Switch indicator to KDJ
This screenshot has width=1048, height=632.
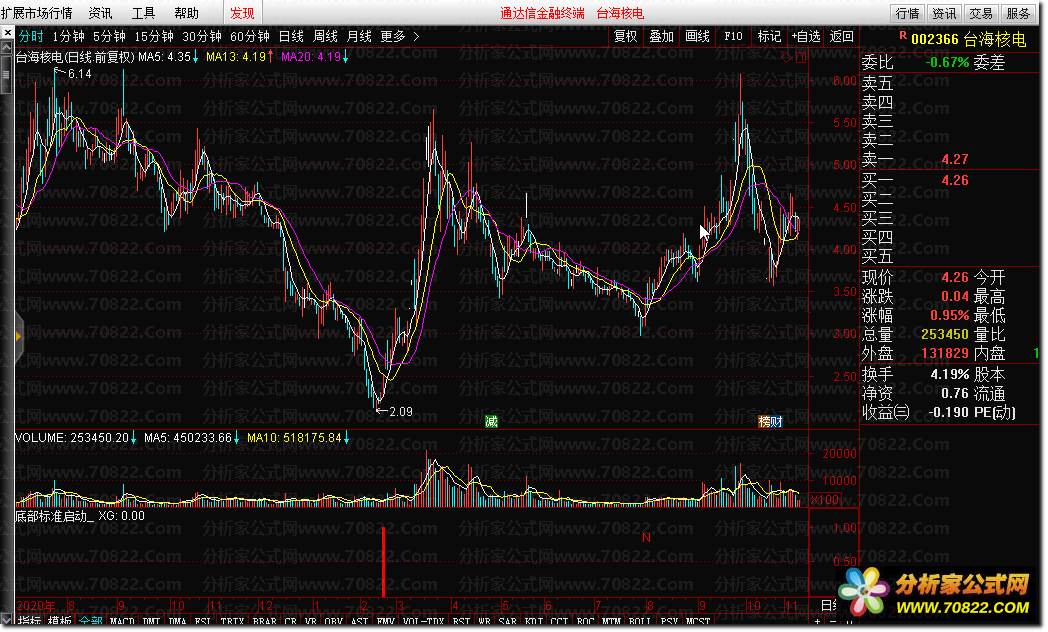[534, 621]
